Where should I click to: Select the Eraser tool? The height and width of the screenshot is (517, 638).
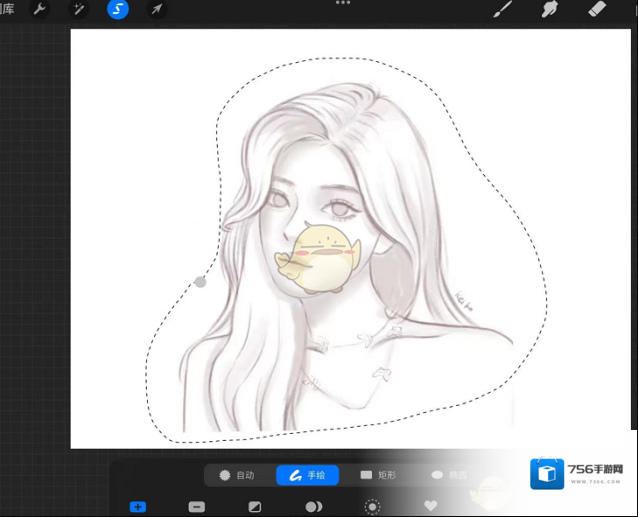tap(596, 10)
